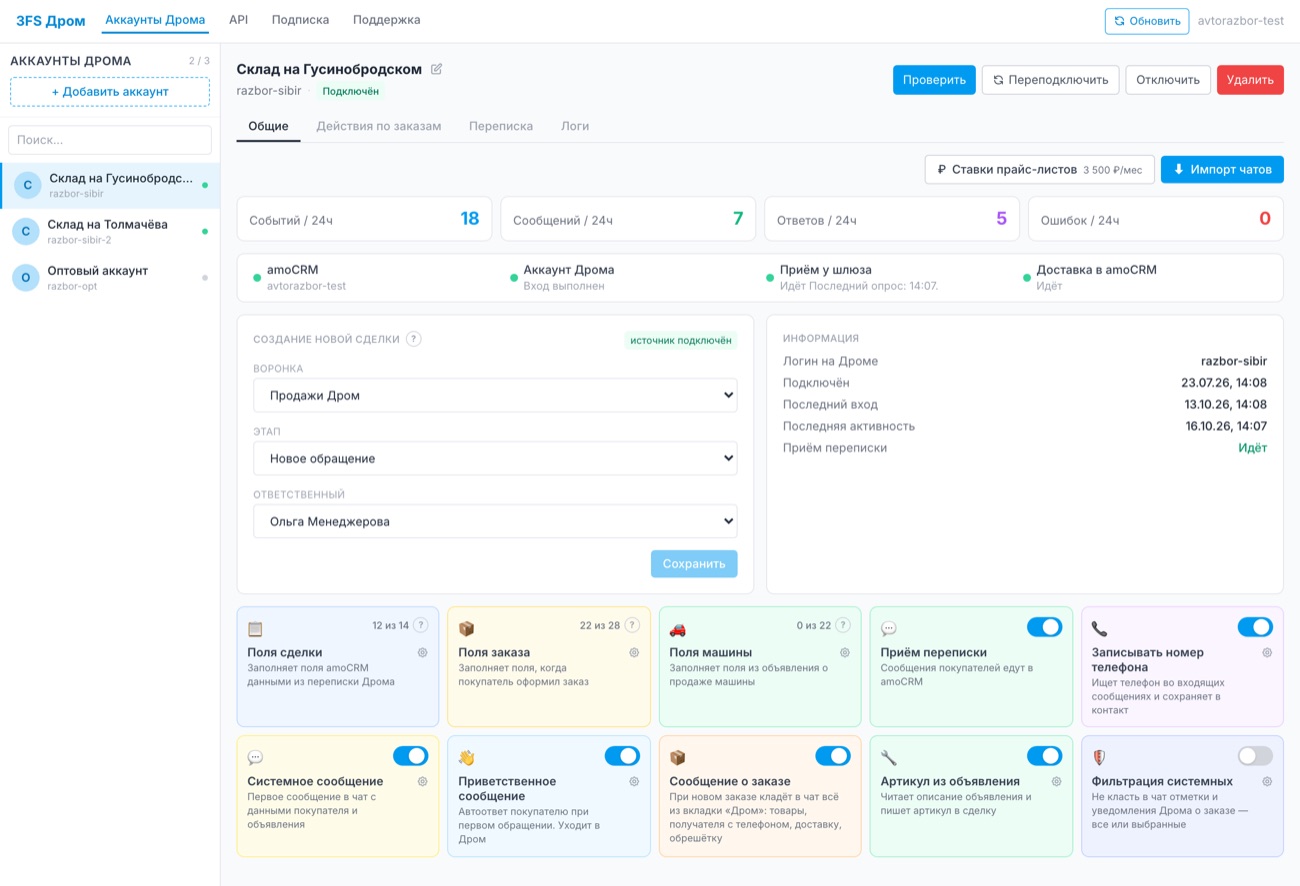Click the Проверить button
The height and width of the screenshot is (886, 1300).
point(934,80)
